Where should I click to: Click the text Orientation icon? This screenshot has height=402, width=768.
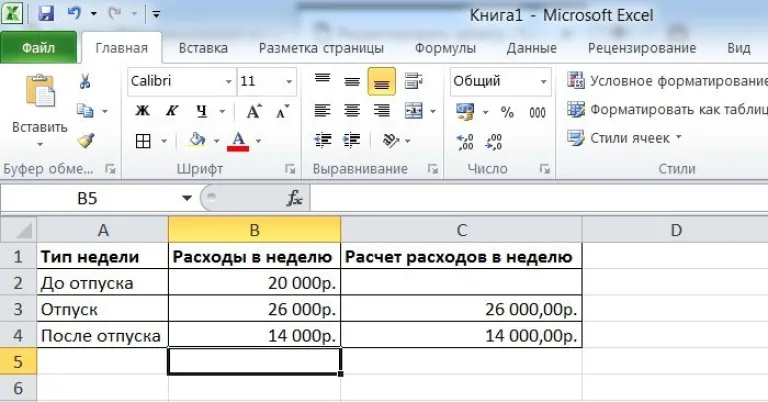[391, 141]
